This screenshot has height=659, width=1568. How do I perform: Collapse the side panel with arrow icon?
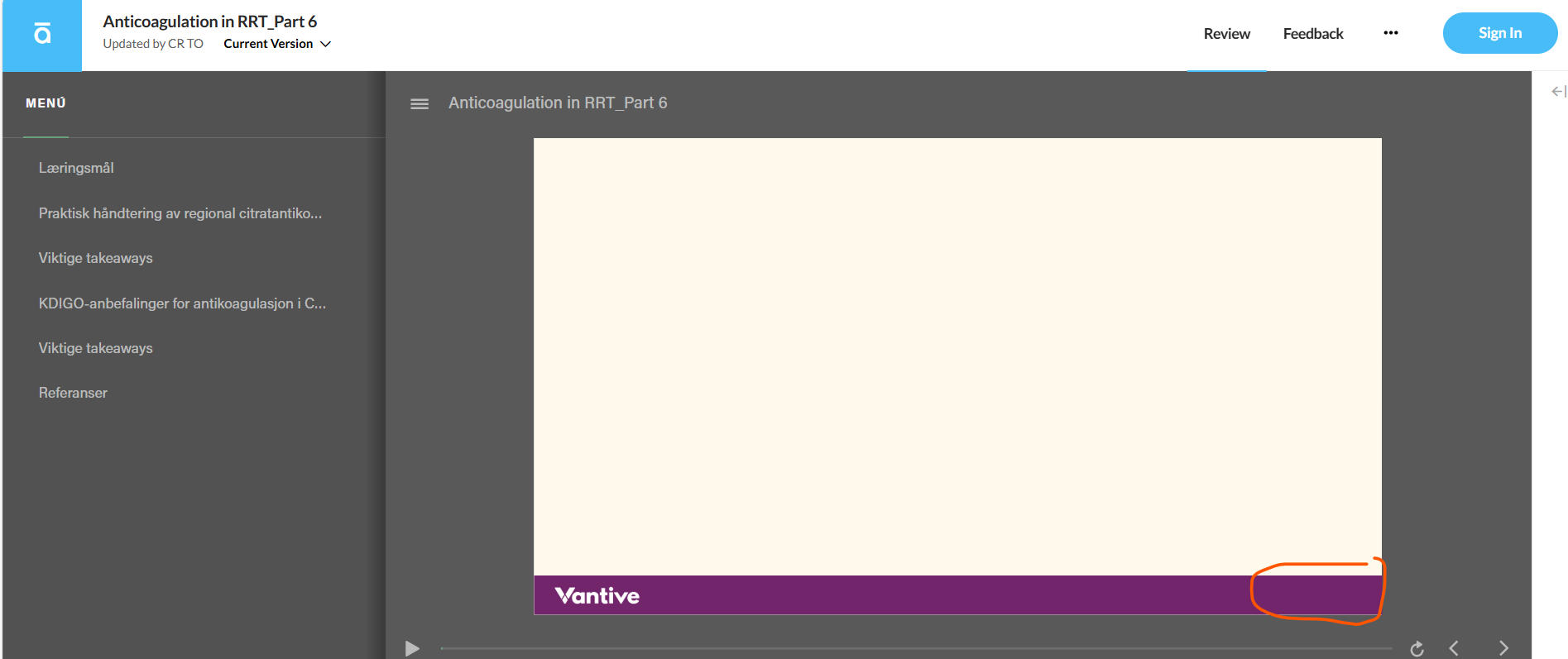[x=1558, y=91]
